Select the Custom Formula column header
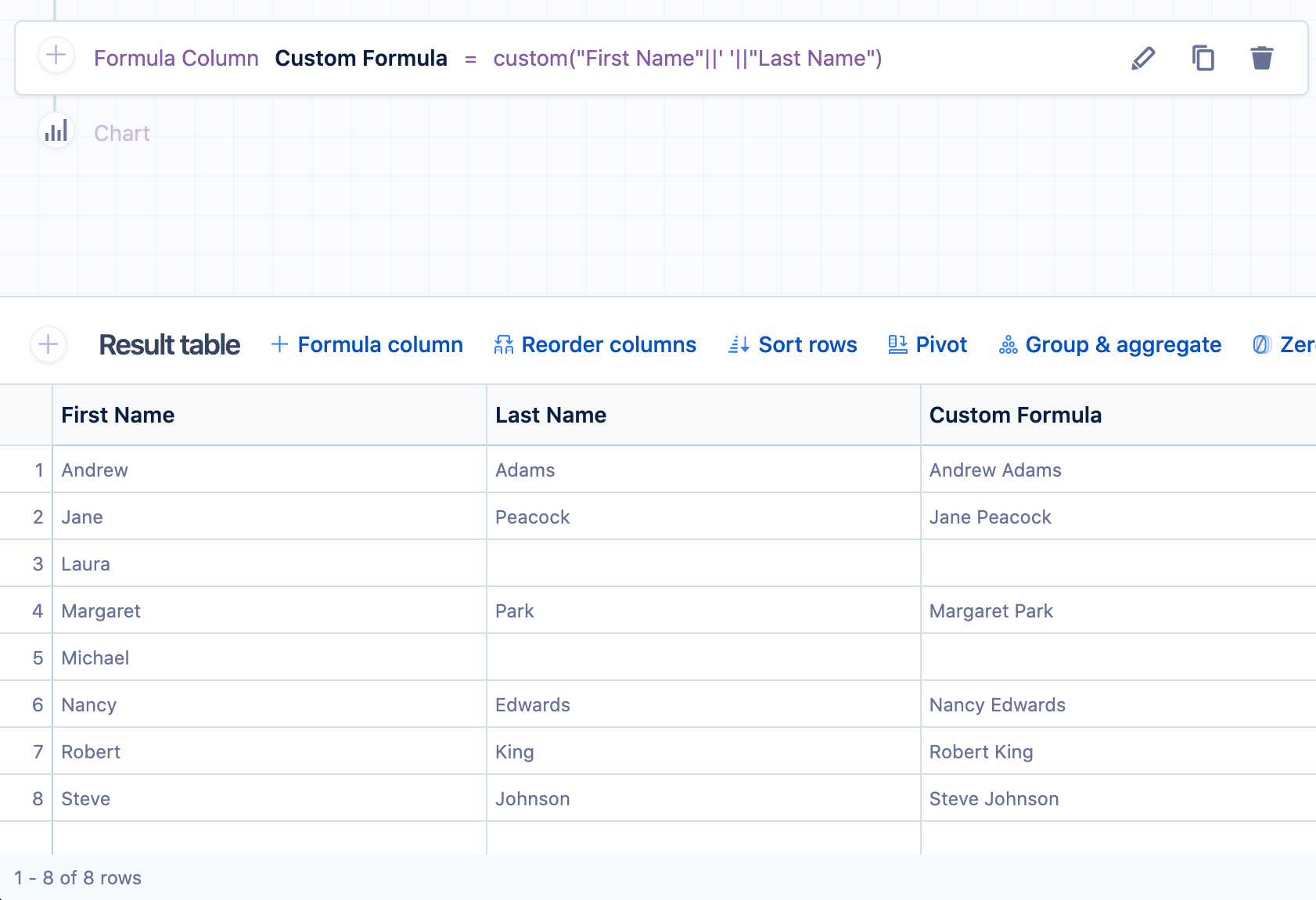The width and height of the screenshot is (1316, 900). point(1015,415)
